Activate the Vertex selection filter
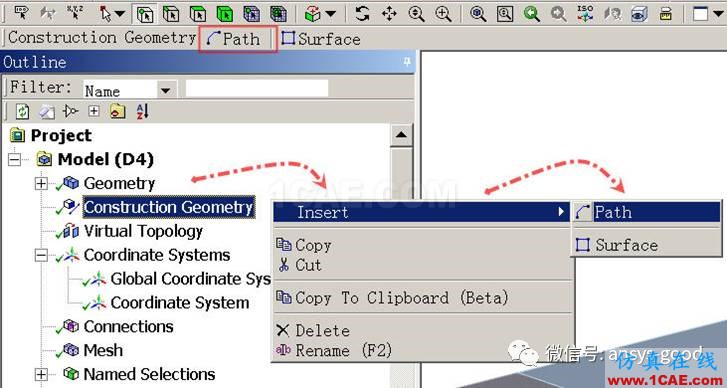727x388 pixels. 145,13
